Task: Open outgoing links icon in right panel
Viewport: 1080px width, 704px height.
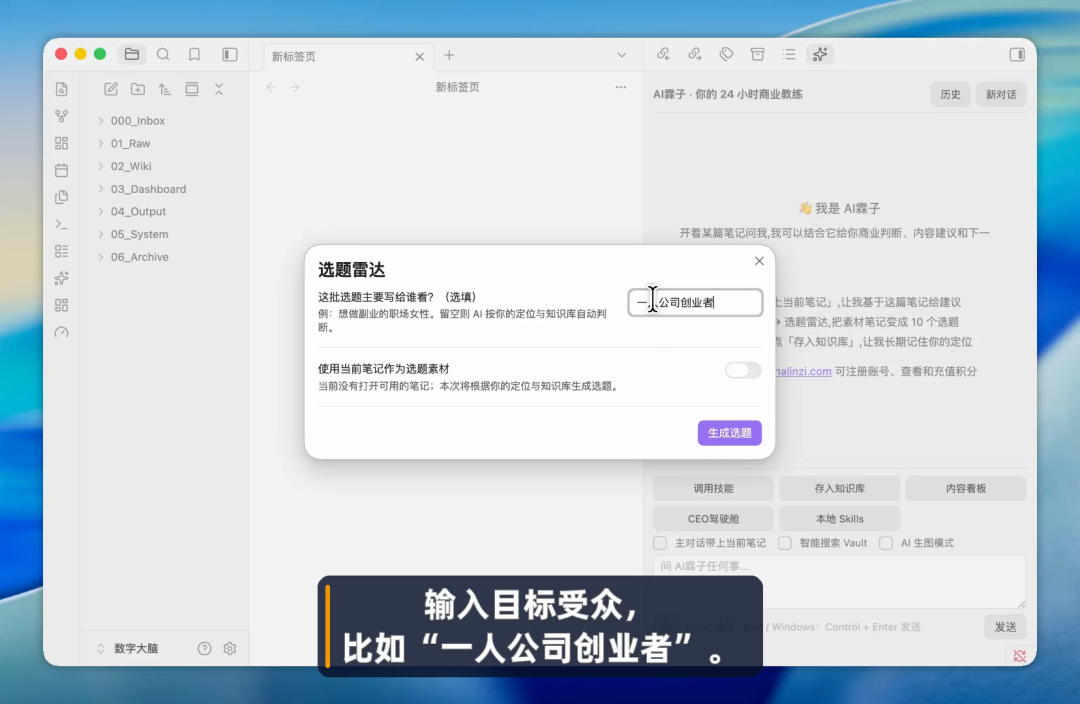Action: tap(694, 54)
